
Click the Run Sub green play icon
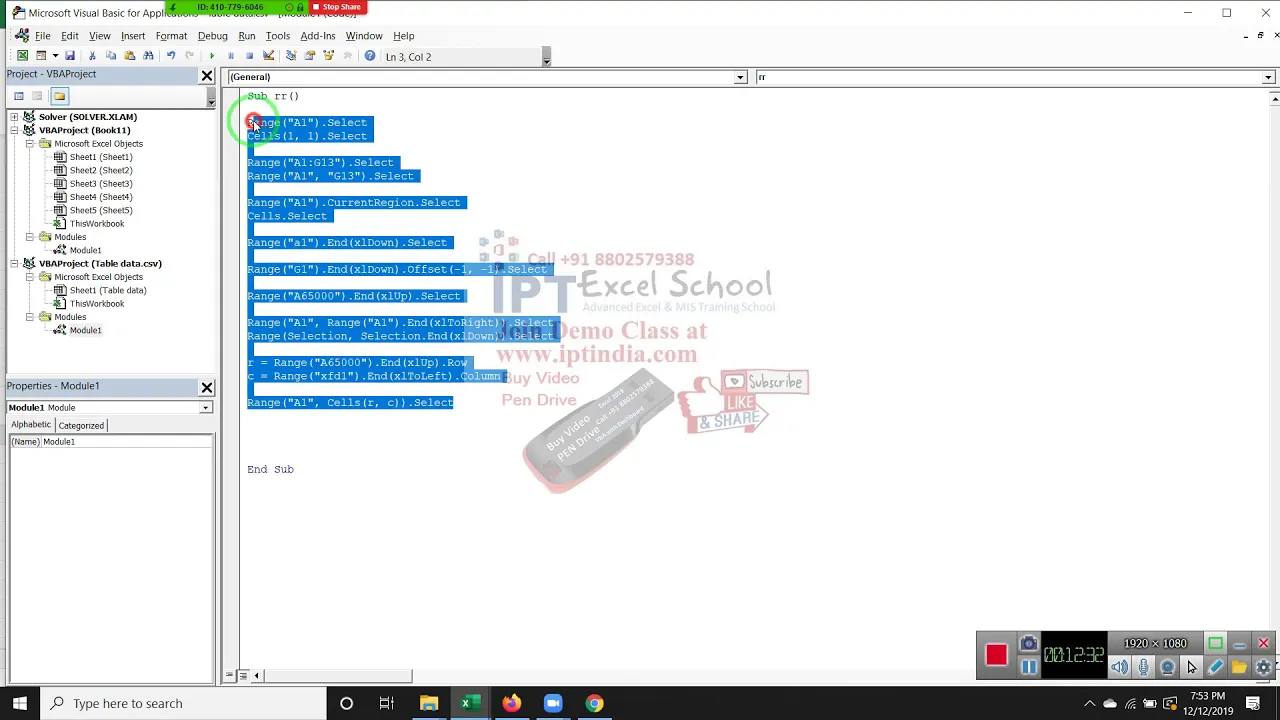tap(211, 56)
